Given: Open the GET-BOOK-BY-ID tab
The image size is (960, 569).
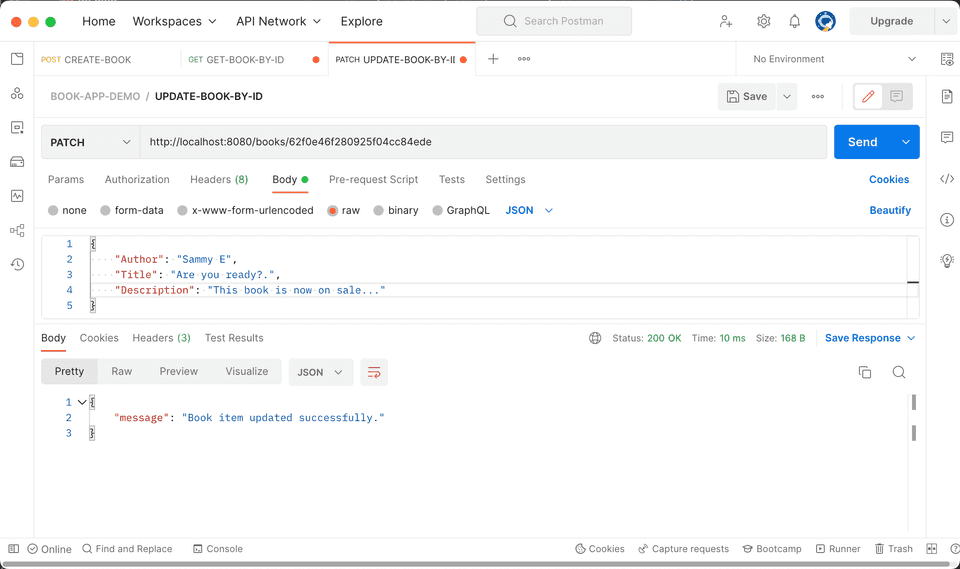Looking at the screenshot, I should click(x=245, y=60).
